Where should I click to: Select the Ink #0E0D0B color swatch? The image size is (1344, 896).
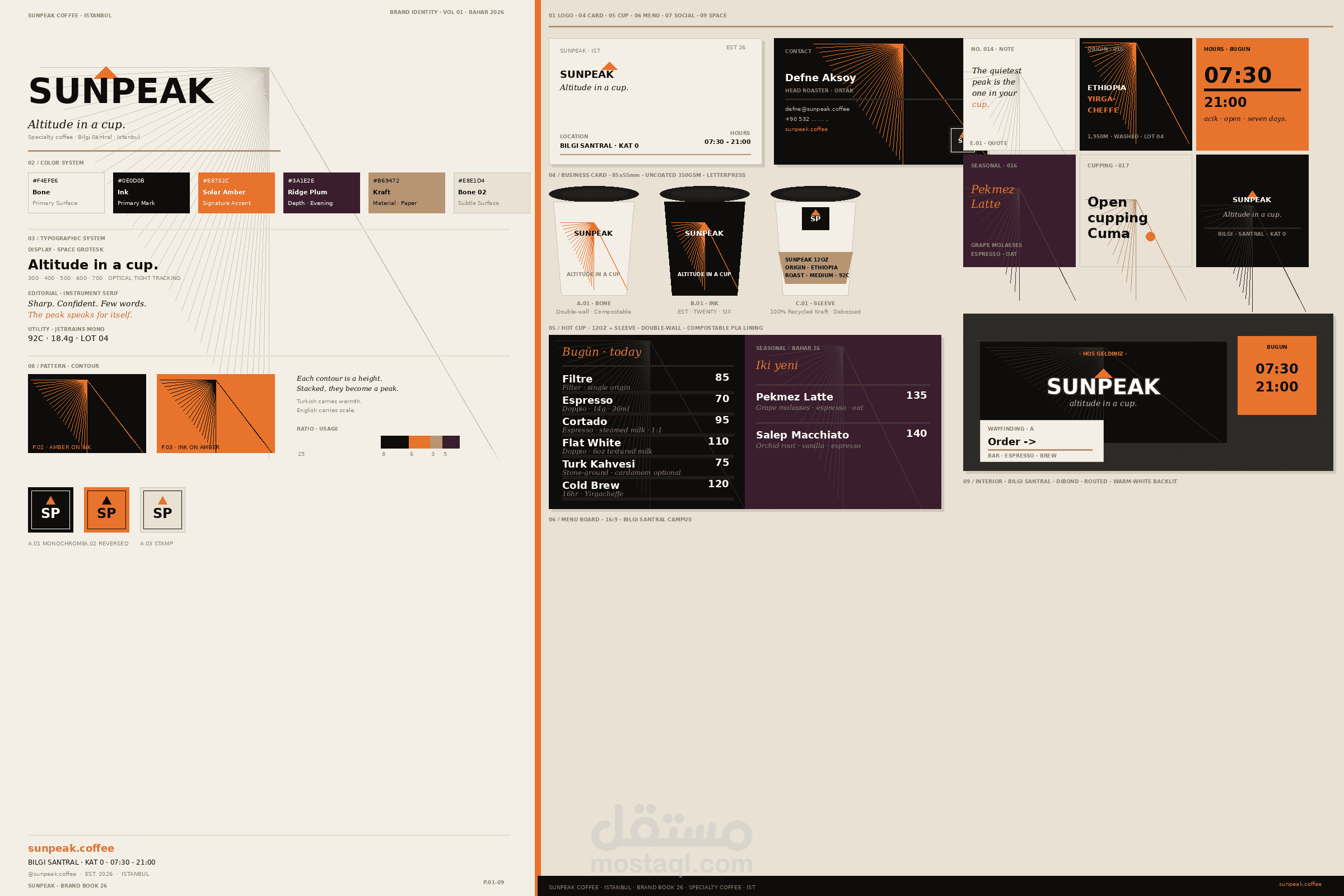coord(151,193)
